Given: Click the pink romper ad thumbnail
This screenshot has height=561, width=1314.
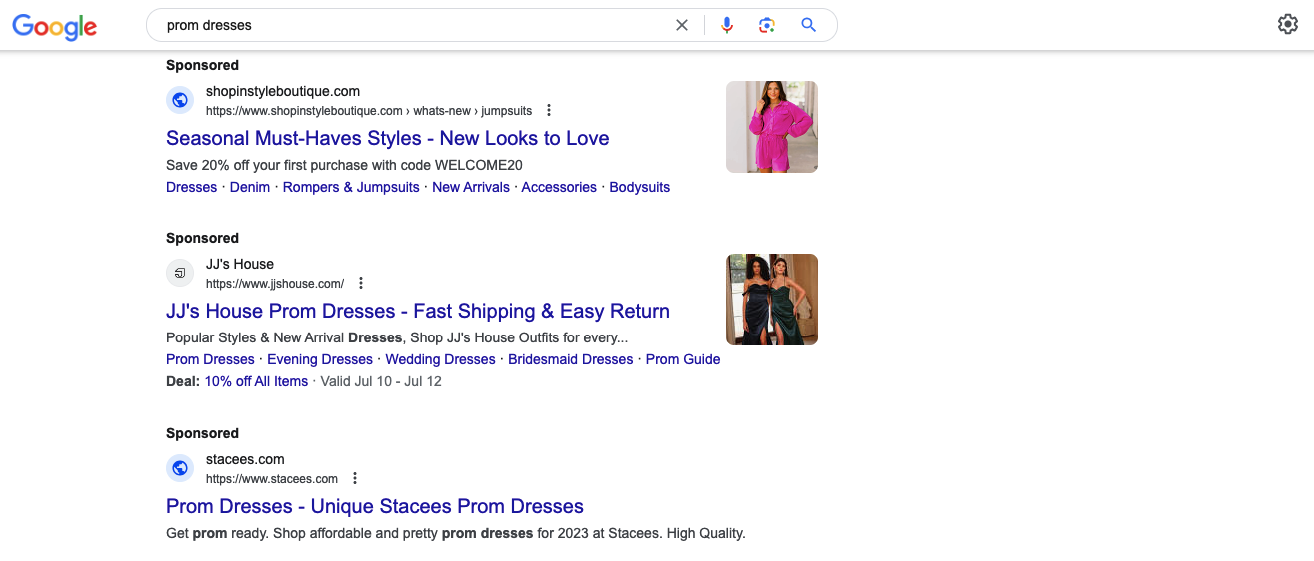Looking at the screenshot, I should (772, 127).
